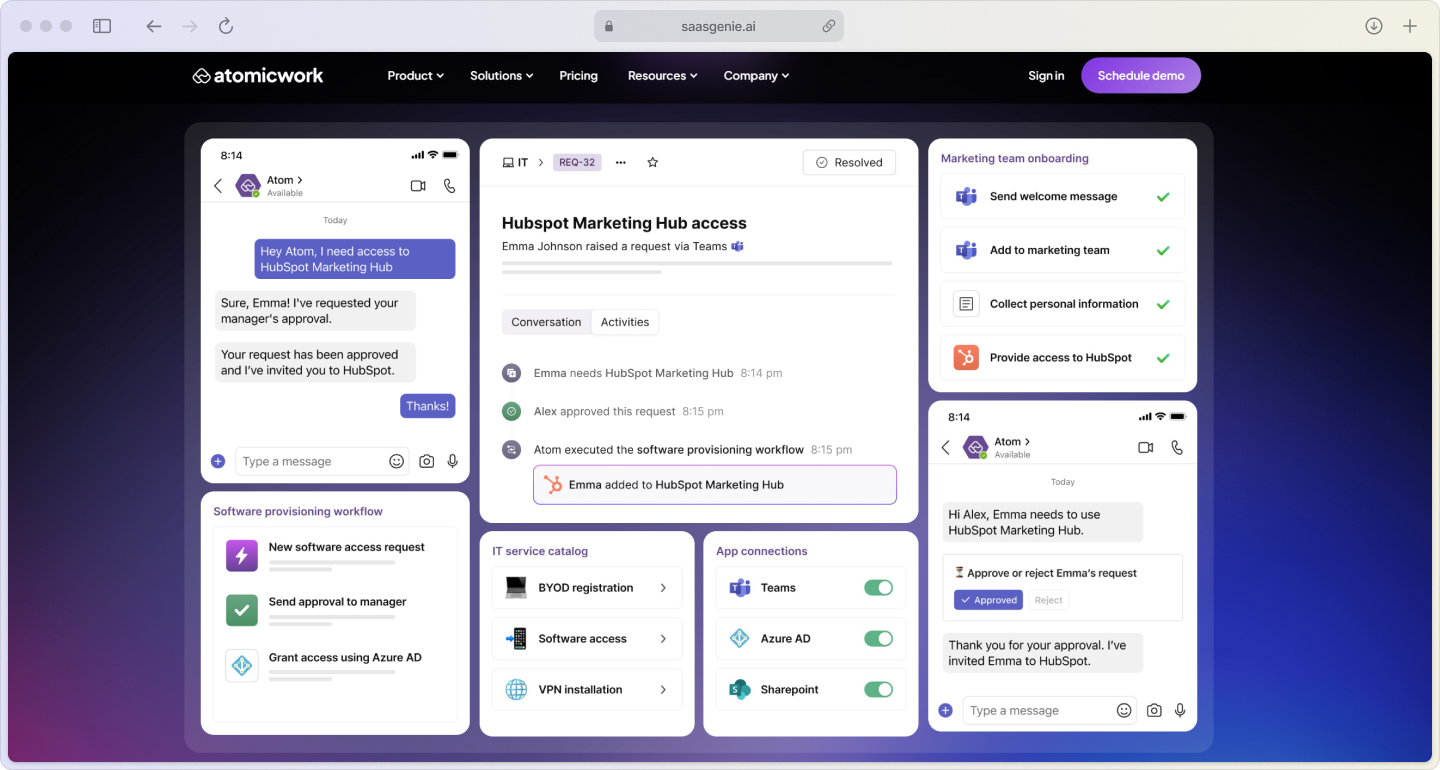The width and height of the screenshot is (1440, 770).
Task: Switch to the Activities tab
Action: [625, 322]
